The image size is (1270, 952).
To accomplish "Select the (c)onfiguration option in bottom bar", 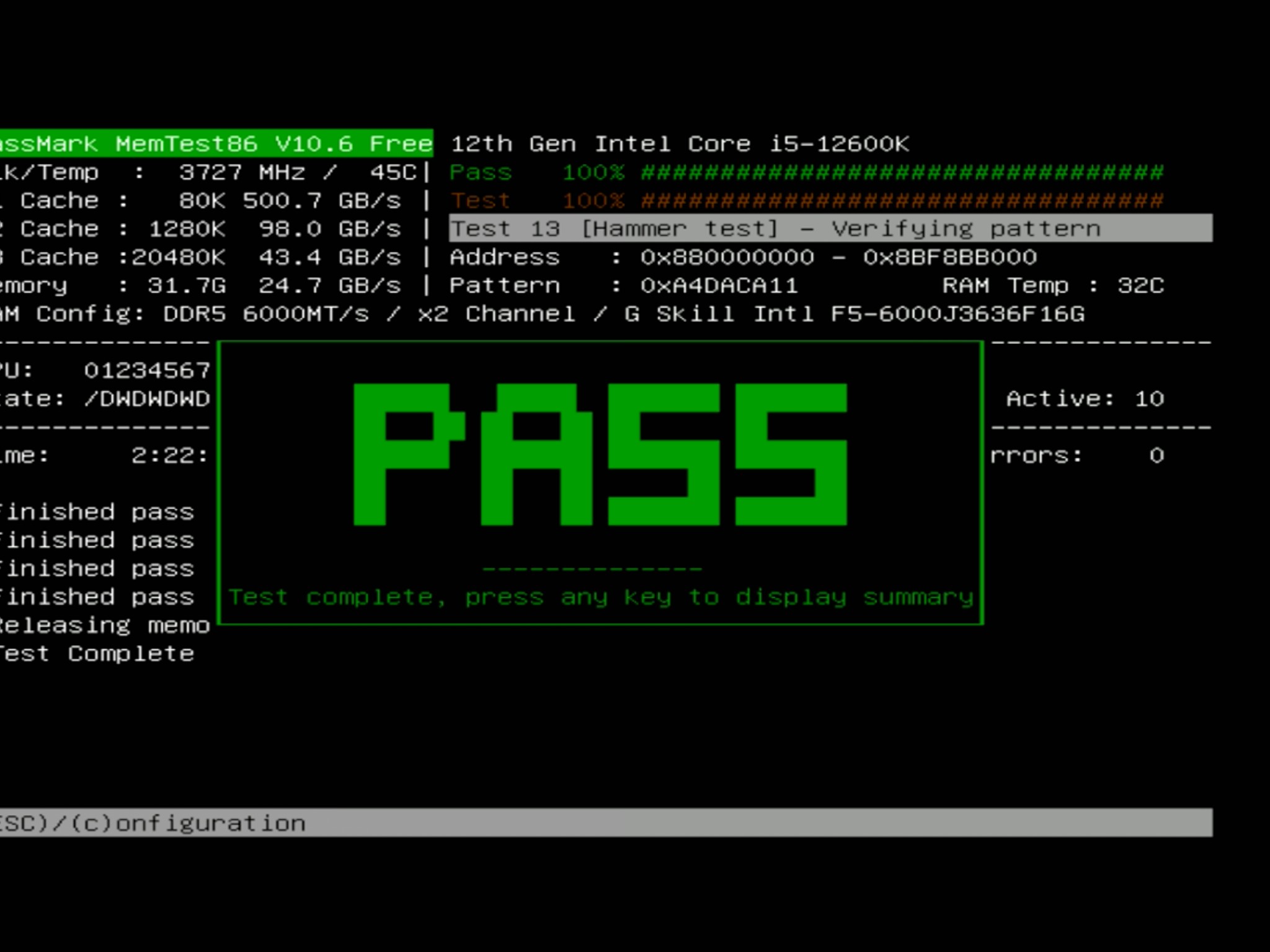I will (189, 823).
